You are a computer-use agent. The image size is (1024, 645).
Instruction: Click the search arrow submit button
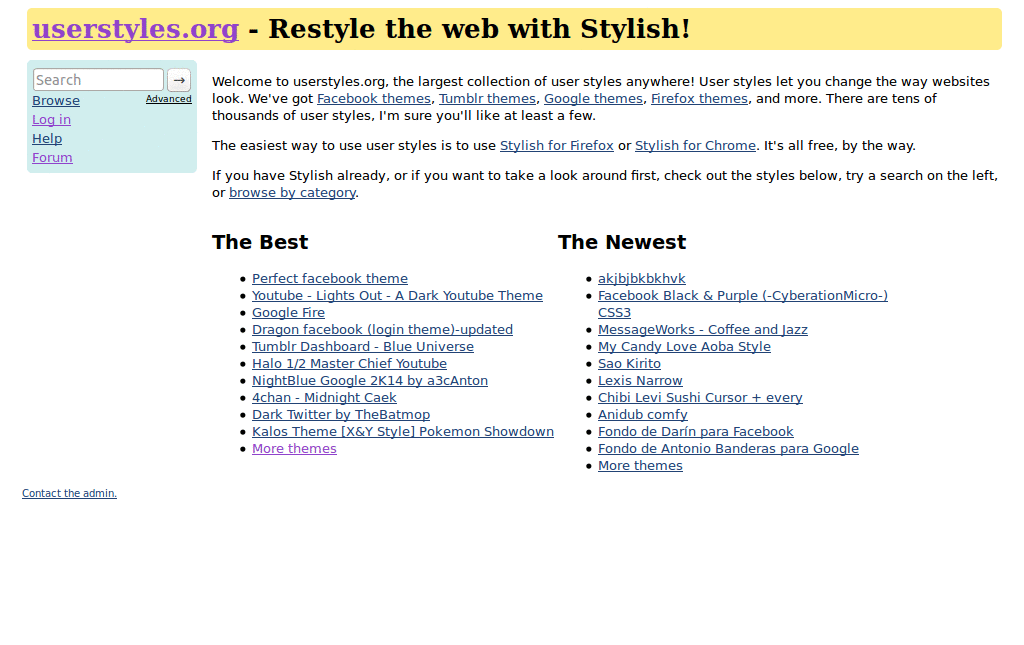179,80
